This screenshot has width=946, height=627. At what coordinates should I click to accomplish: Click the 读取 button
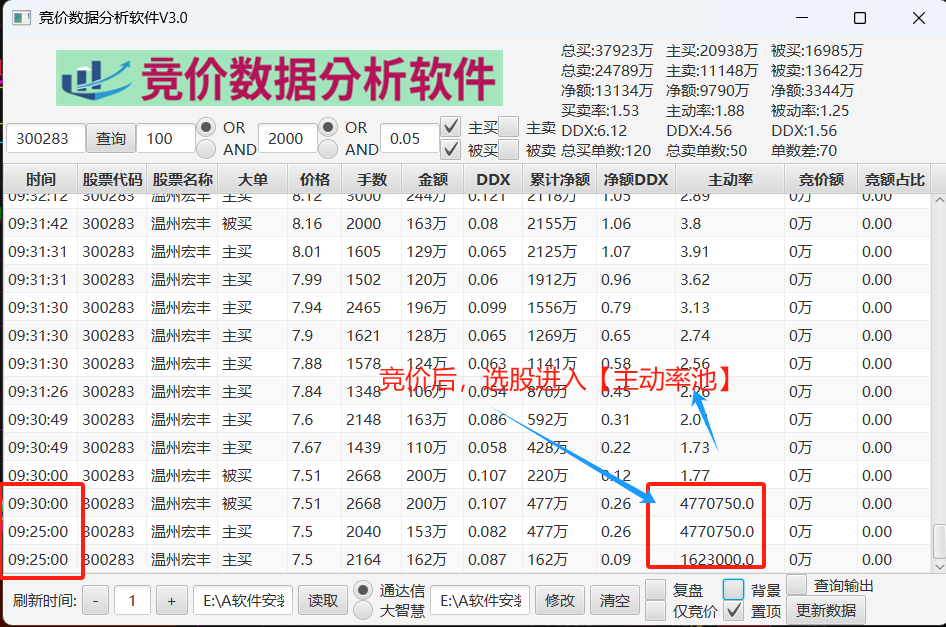click(322, 601)
